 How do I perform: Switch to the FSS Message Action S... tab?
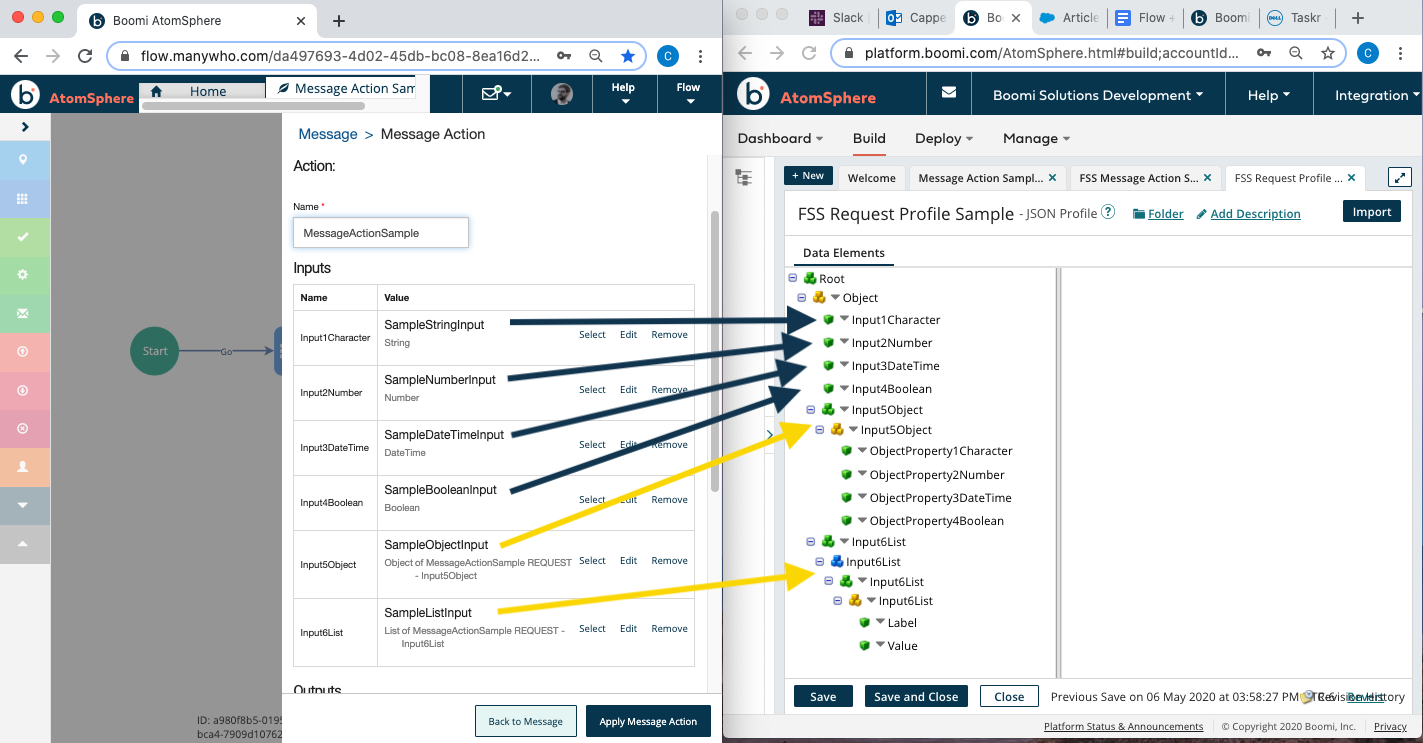pos(1145,178)
